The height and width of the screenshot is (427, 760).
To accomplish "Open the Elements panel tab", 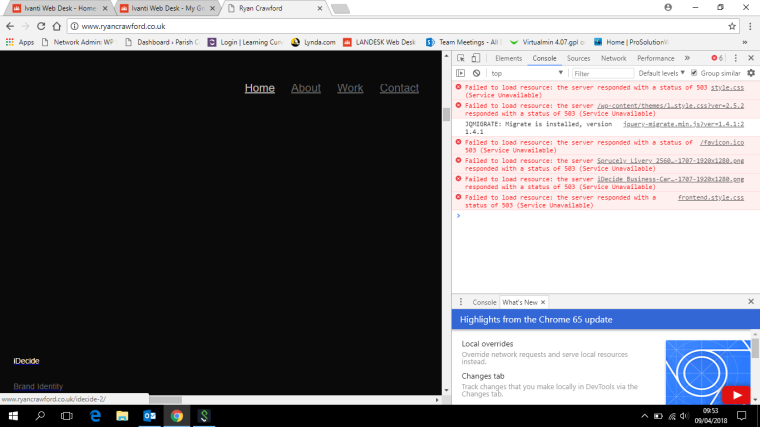I will 508,59.
